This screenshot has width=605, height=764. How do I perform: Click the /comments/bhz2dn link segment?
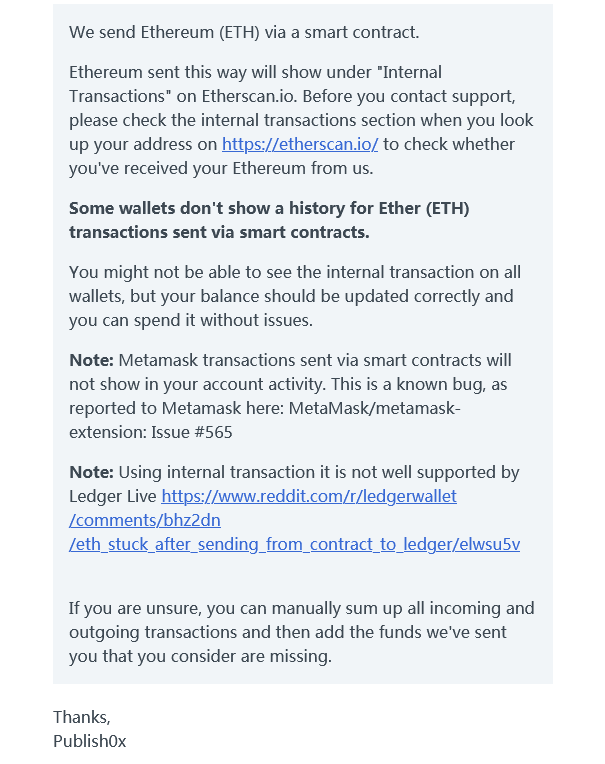145,520
